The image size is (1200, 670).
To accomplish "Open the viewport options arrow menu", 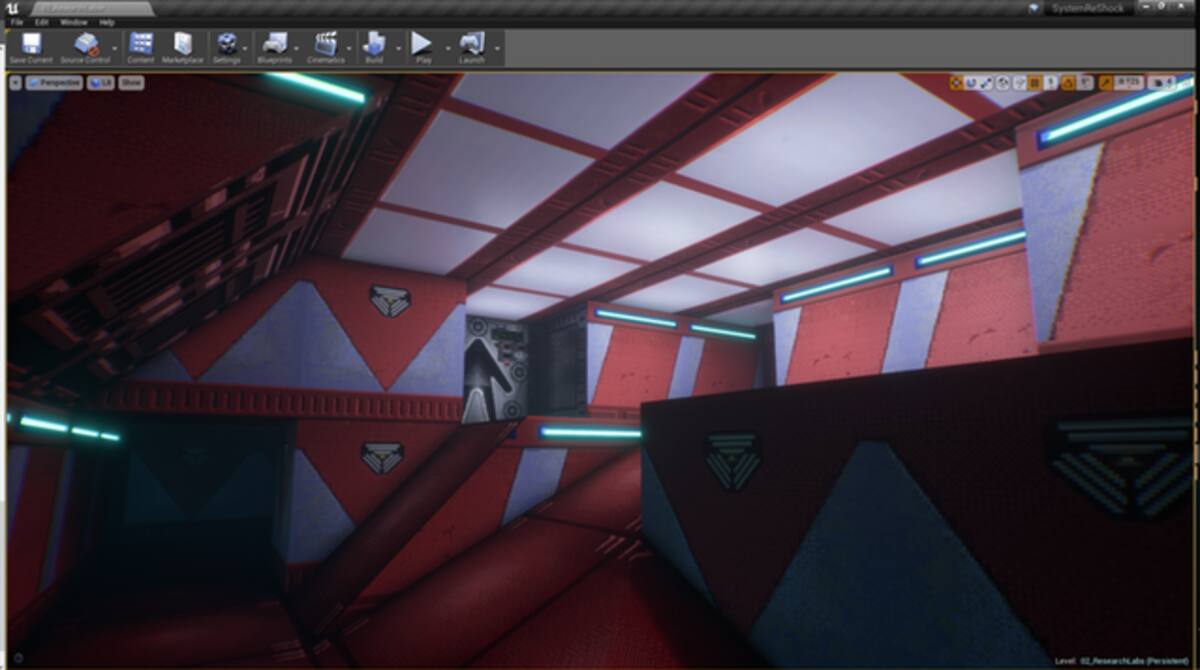I will (15, 83).
